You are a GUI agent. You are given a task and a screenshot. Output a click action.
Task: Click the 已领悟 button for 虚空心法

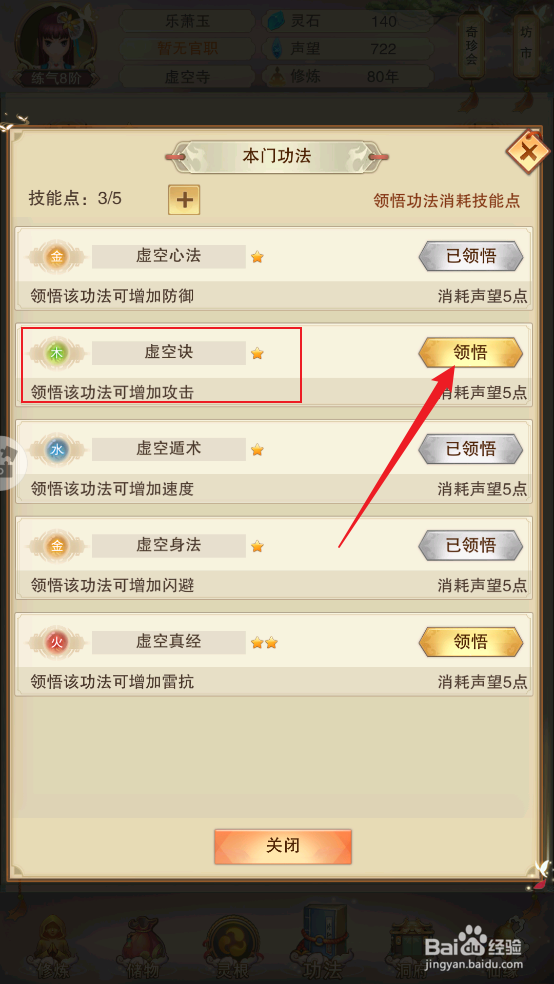(471, 256)
